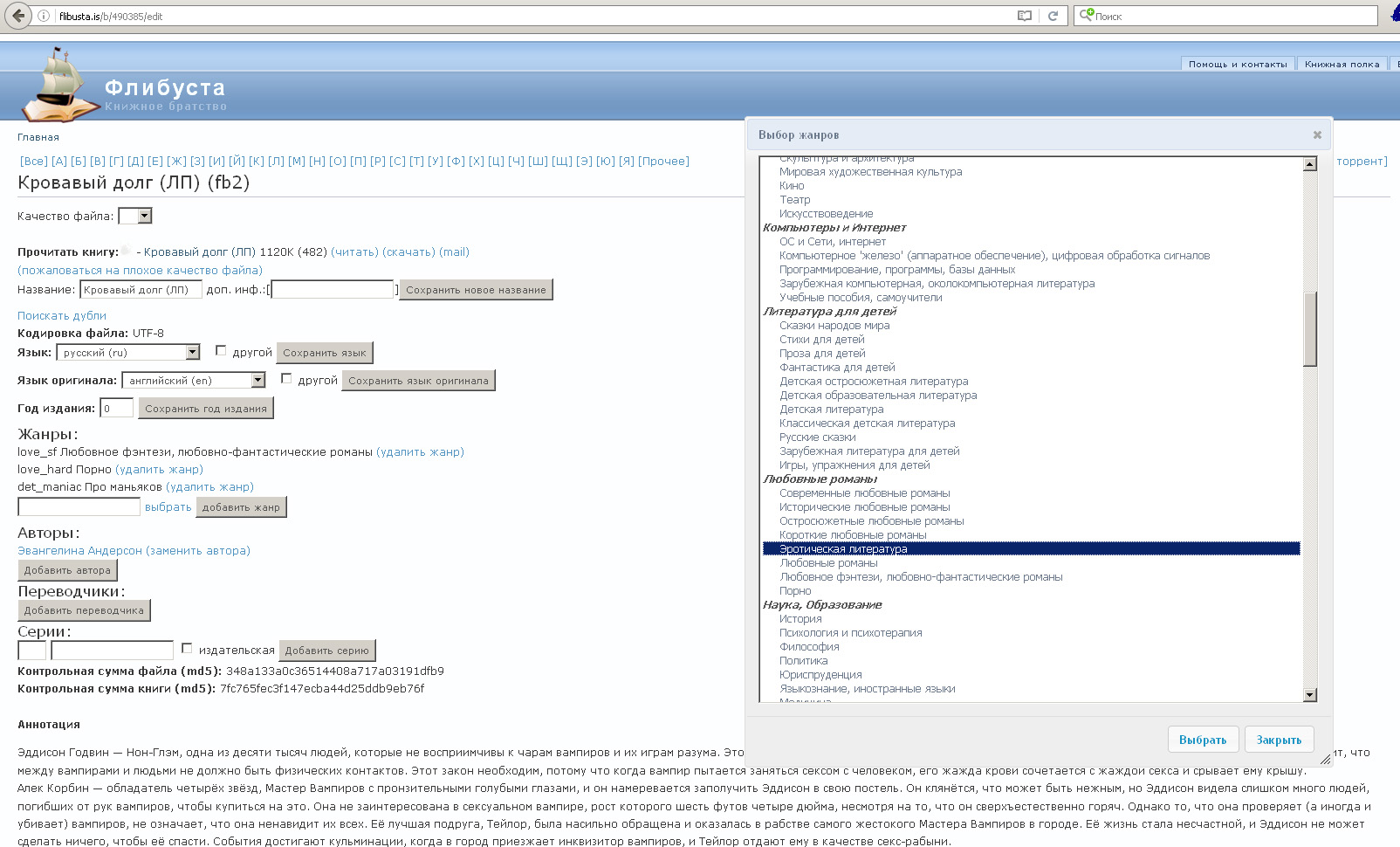Click the genre list scrollbar thumb
The height and width of the screenshot is (847, 1400).
[1309, 329]
